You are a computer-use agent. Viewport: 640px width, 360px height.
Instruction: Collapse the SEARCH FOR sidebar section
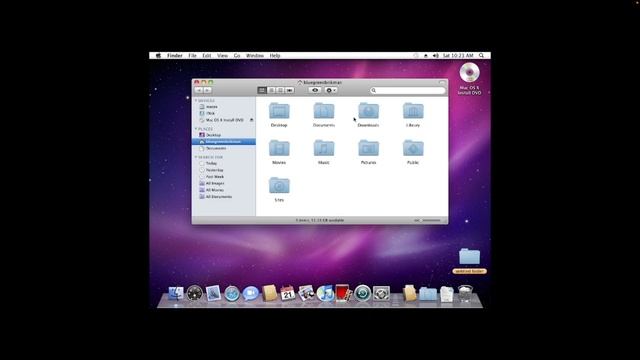196,157
